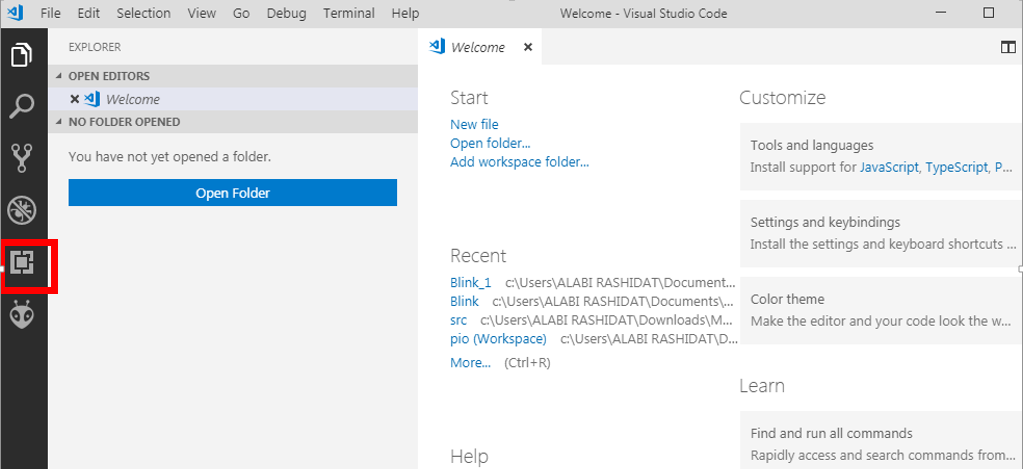1023x469 pixels.
Task: Open the Color theme card
Action: pyautogui.click(x=881, y=310)
